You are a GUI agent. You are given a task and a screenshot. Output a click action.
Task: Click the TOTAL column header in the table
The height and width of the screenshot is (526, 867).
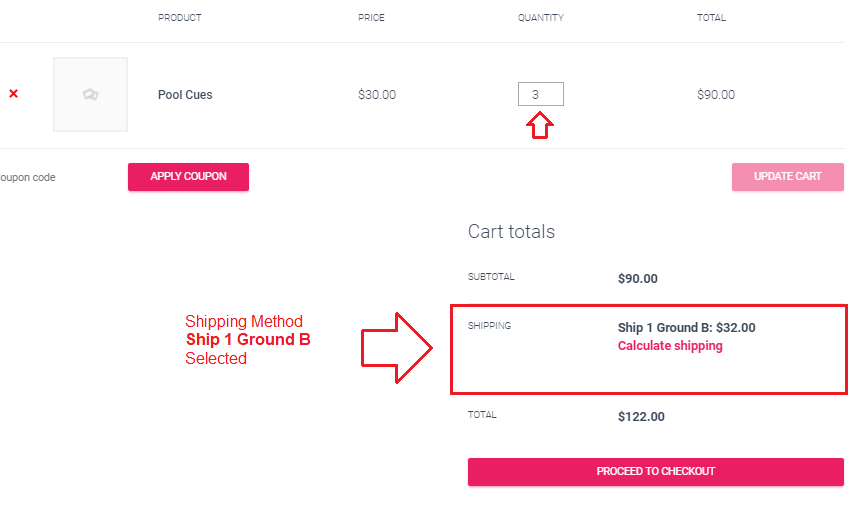pos(711,18)
